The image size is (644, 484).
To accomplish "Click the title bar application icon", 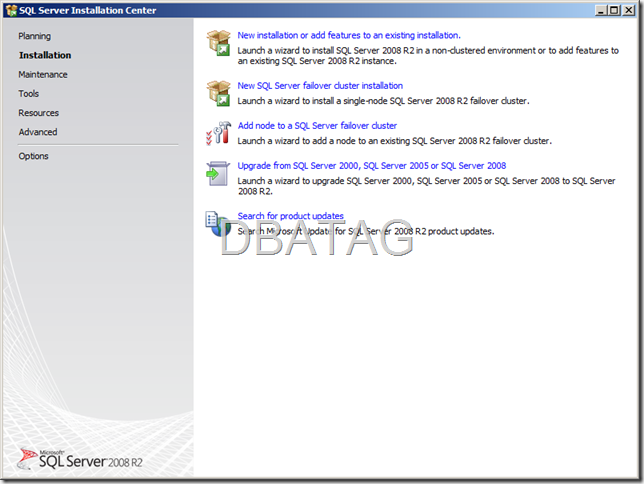I will (x=11, y=10).
